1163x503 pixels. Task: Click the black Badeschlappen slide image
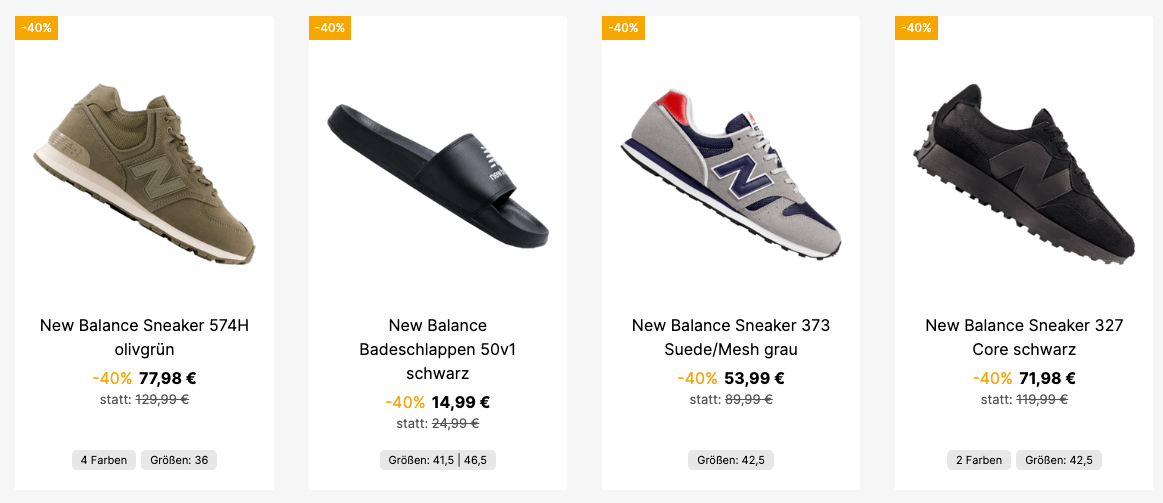click(x=437, y=172)
